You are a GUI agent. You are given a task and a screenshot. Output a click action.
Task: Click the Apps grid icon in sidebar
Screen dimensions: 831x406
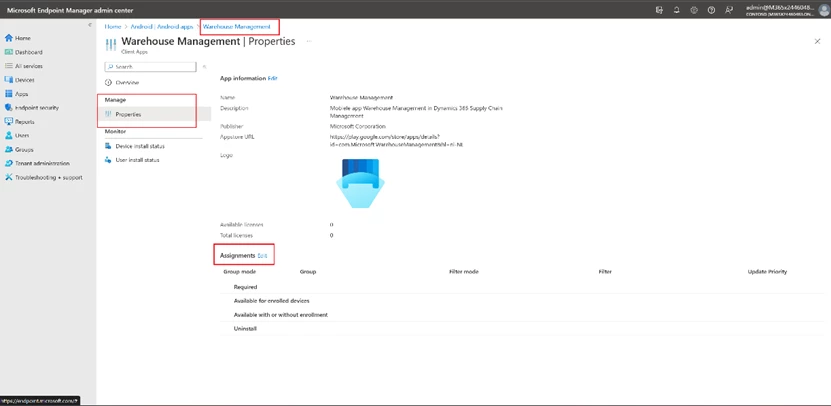point(8,94)
